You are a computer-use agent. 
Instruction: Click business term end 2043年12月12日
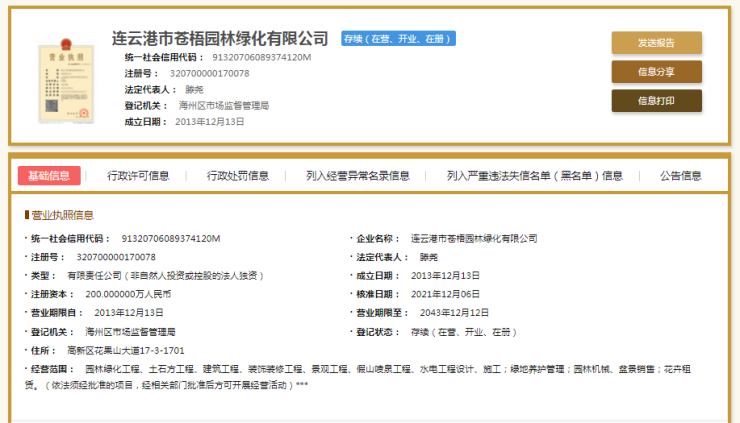pos(454,313)
